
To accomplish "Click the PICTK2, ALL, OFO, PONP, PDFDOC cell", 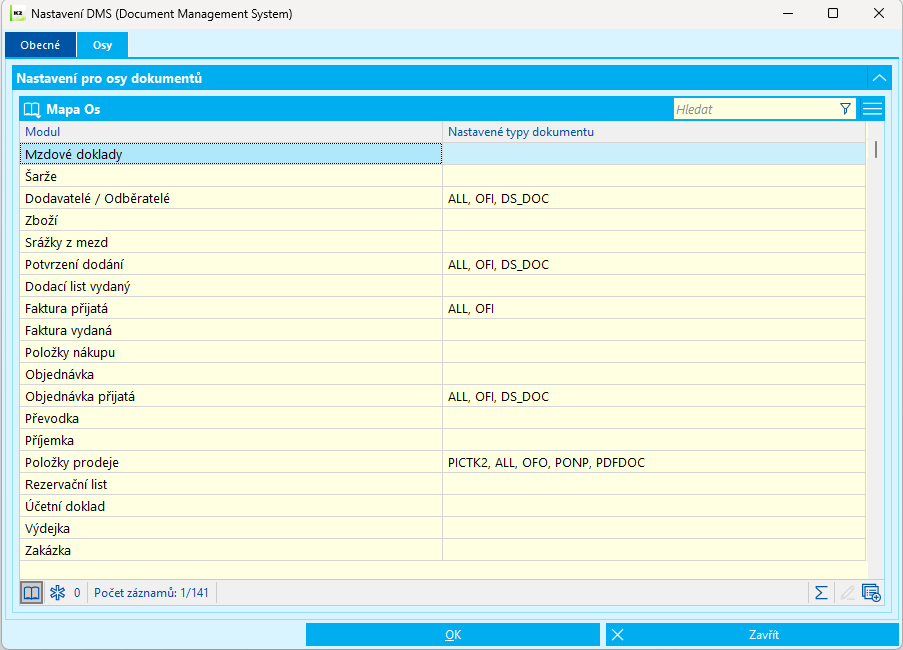I will pyautogui.click(x=654, y=462).
